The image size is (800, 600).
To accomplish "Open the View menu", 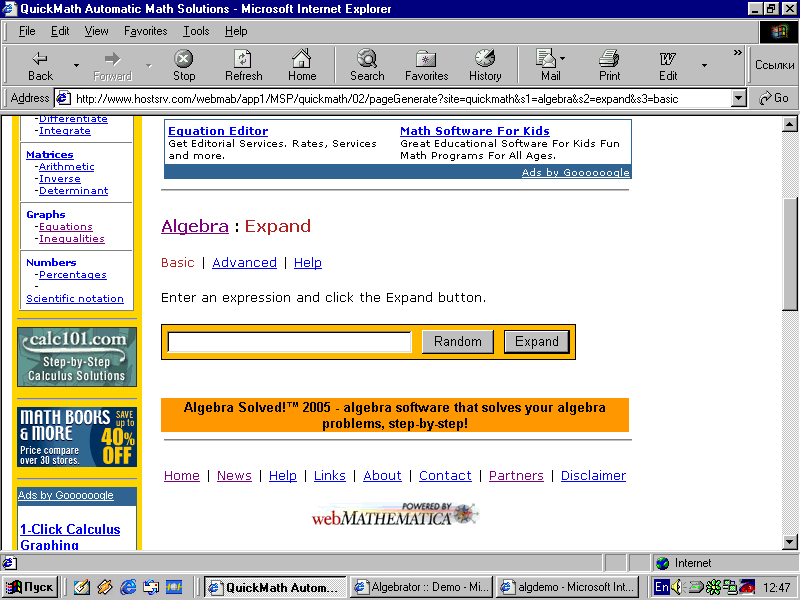I will pyautogui.click(x=96, y=31).
